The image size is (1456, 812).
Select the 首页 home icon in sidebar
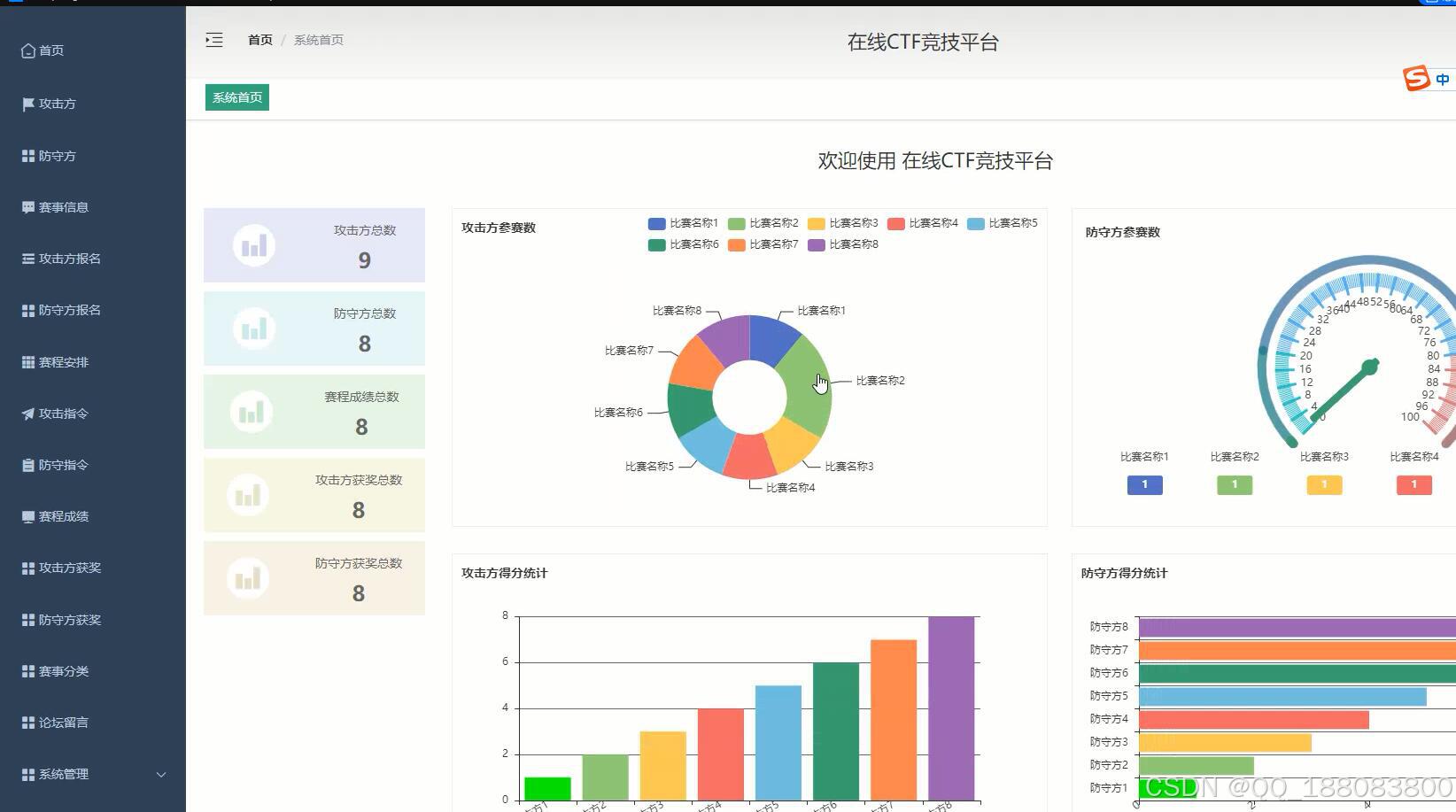(x=27, y=50)
